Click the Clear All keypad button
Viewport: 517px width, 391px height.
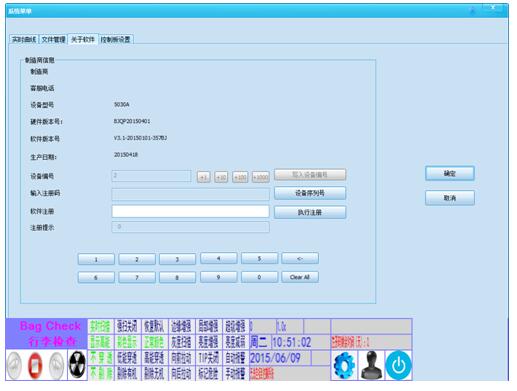300,277
